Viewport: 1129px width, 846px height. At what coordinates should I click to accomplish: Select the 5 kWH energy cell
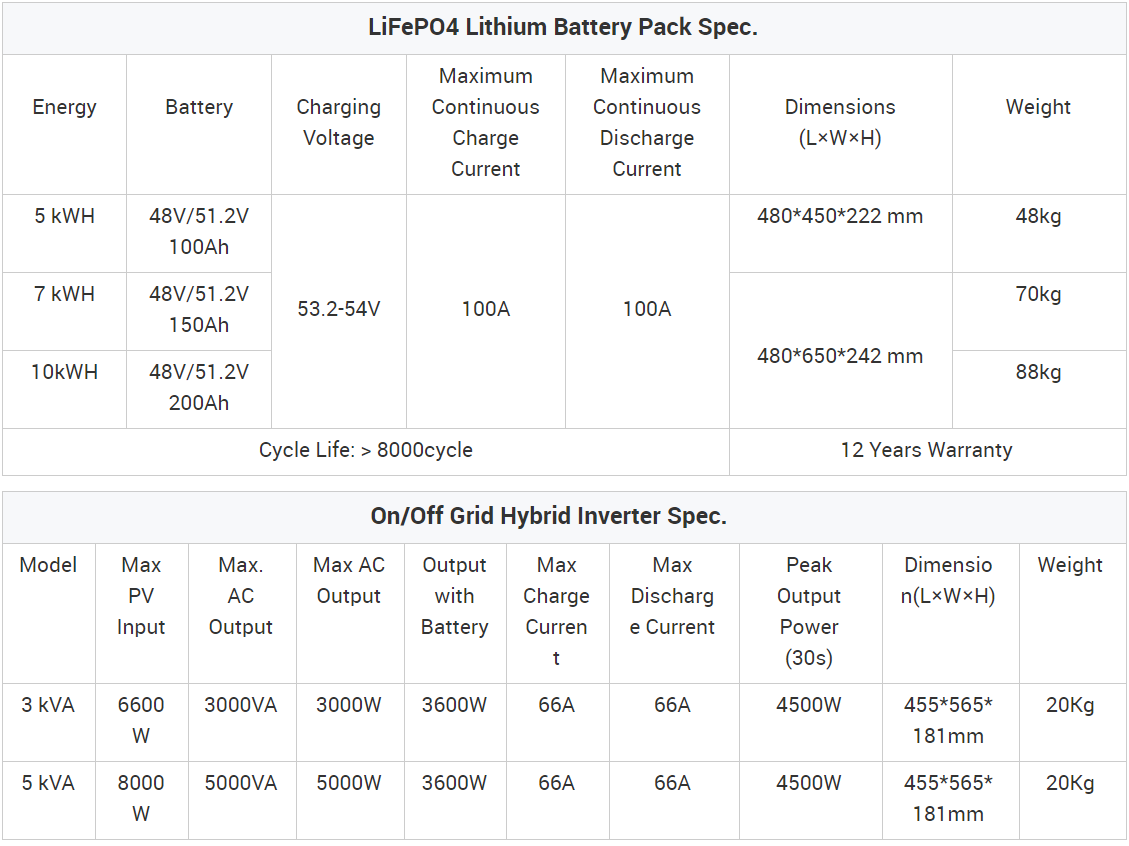(x=65, y=233)
